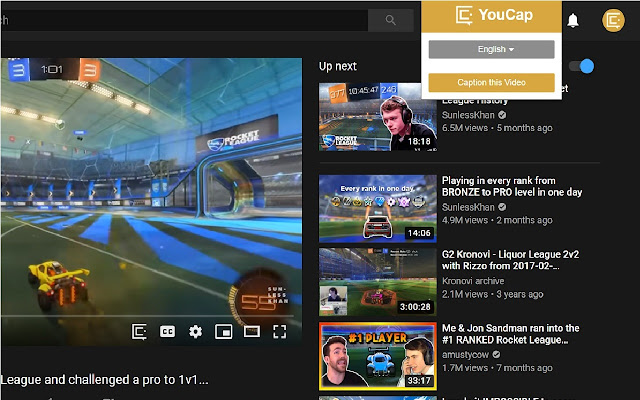
Task: Expand the English language dropdown
Action: point(491,49)
